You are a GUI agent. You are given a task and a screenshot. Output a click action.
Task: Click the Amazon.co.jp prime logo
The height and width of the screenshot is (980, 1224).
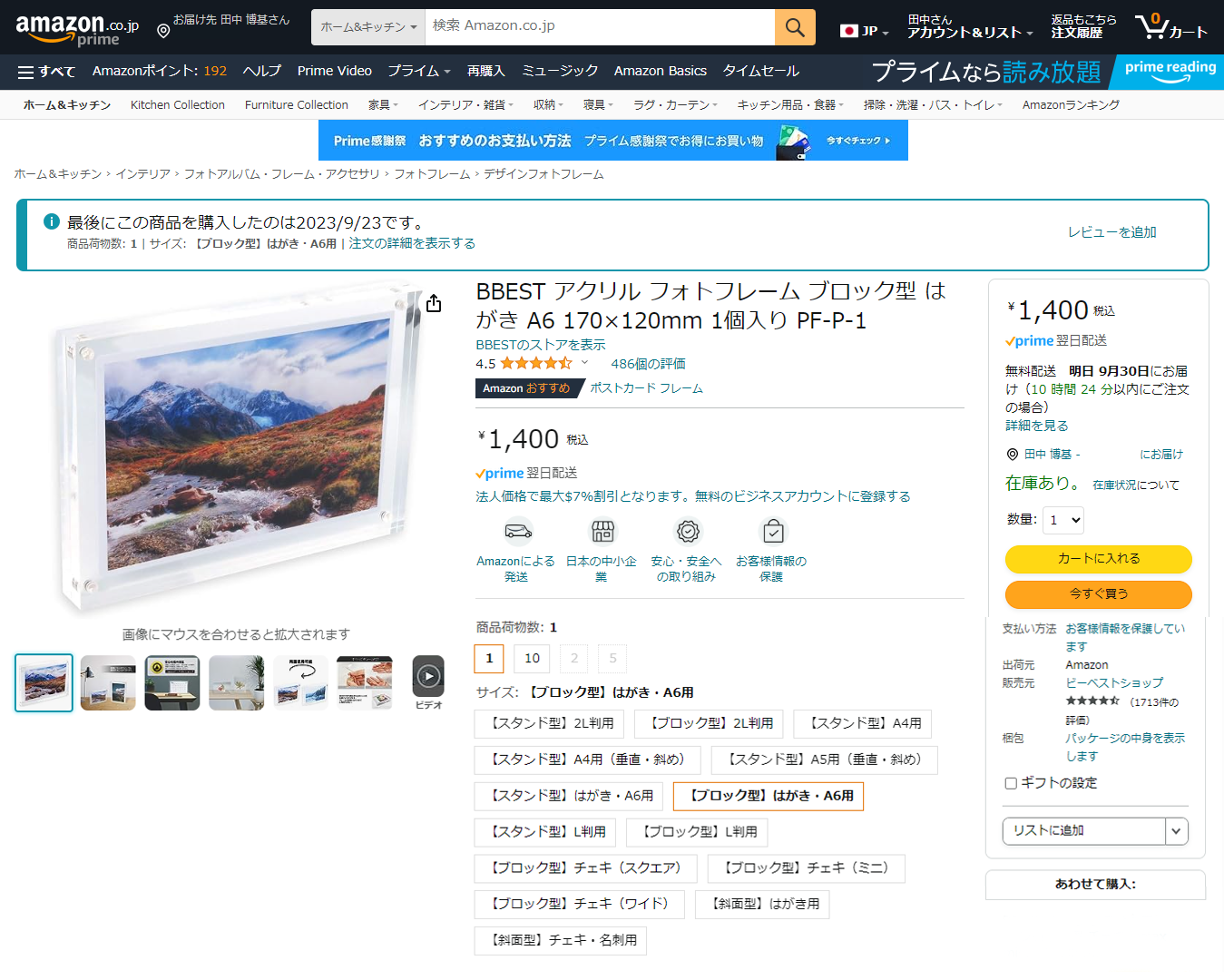[x=76, y=29]
